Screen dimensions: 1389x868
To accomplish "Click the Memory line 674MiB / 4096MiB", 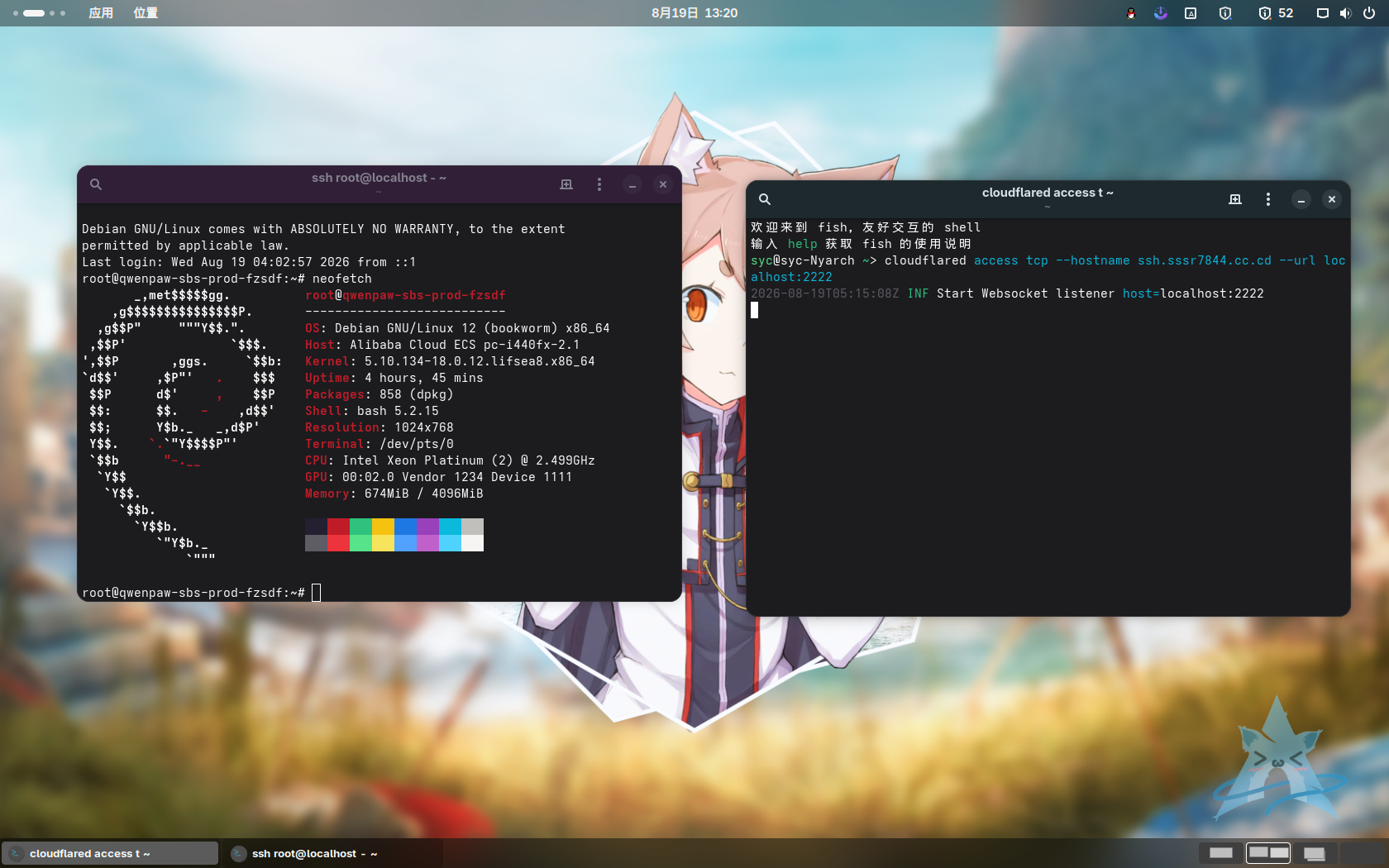I will click(394, 494).
